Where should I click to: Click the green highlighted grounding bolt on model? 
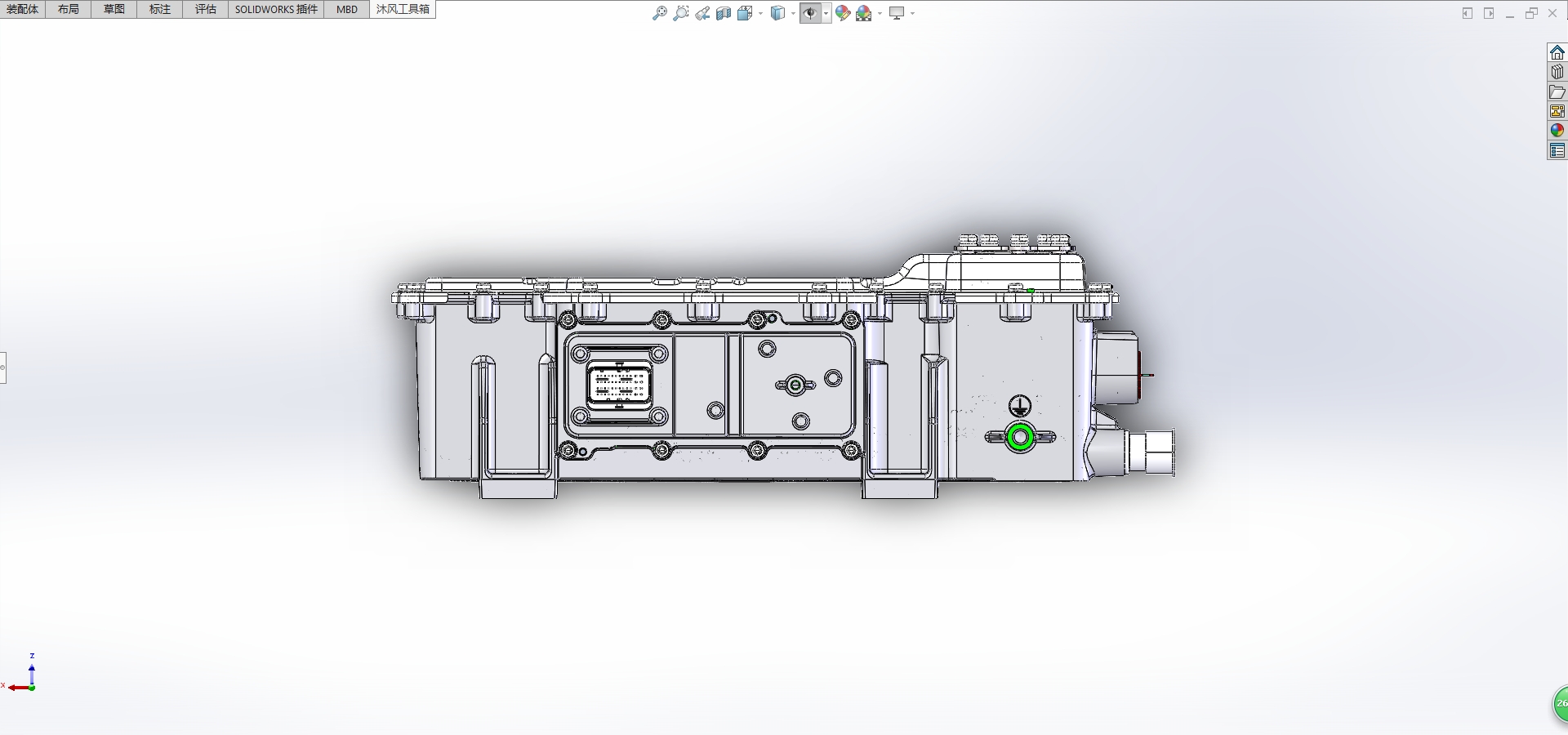pyautogui.click(x=1019, y=437)
